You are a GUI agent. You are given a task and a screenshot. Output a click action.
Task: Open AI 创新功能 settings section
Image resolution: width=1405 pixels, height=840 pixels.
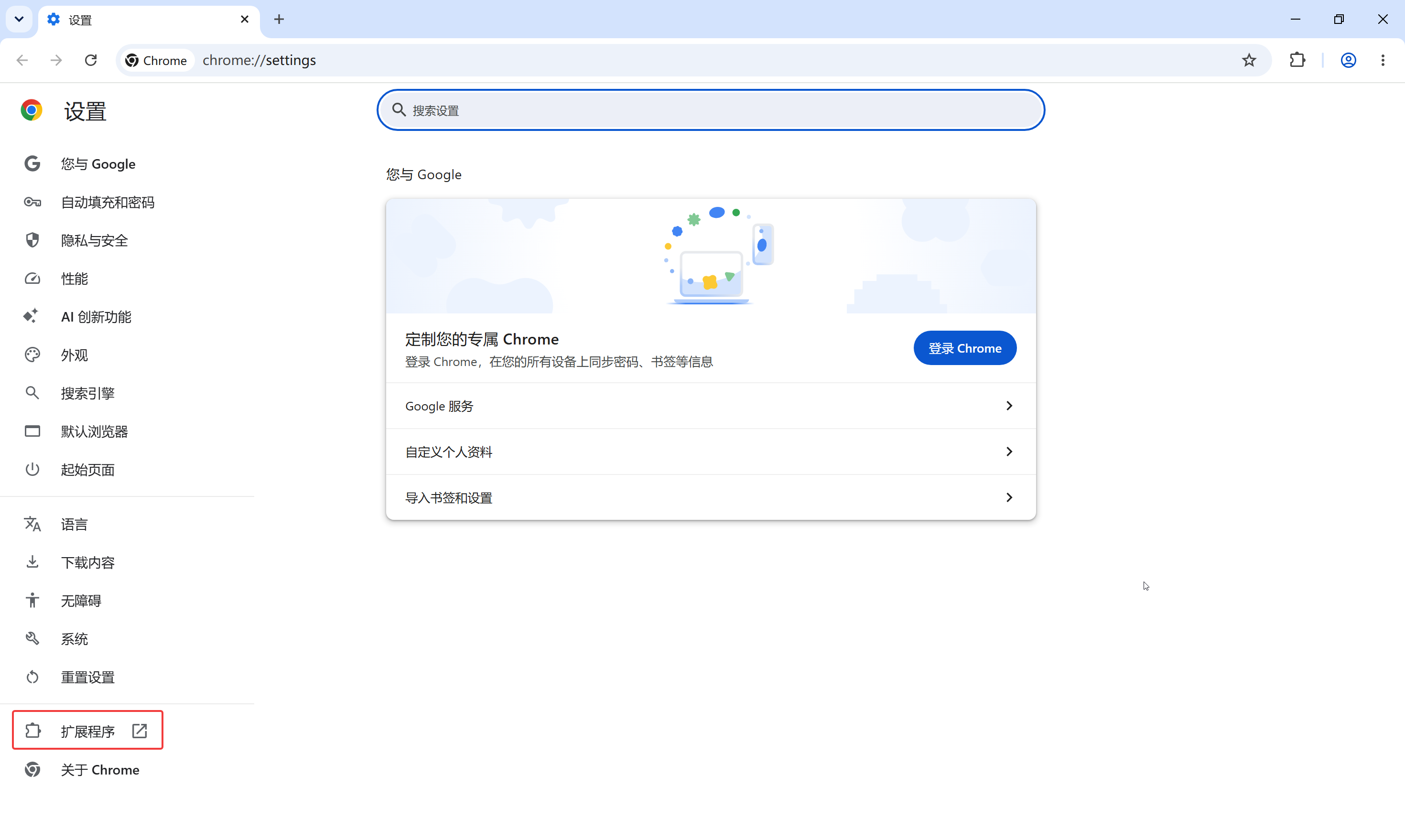click(x=96, y=316)
